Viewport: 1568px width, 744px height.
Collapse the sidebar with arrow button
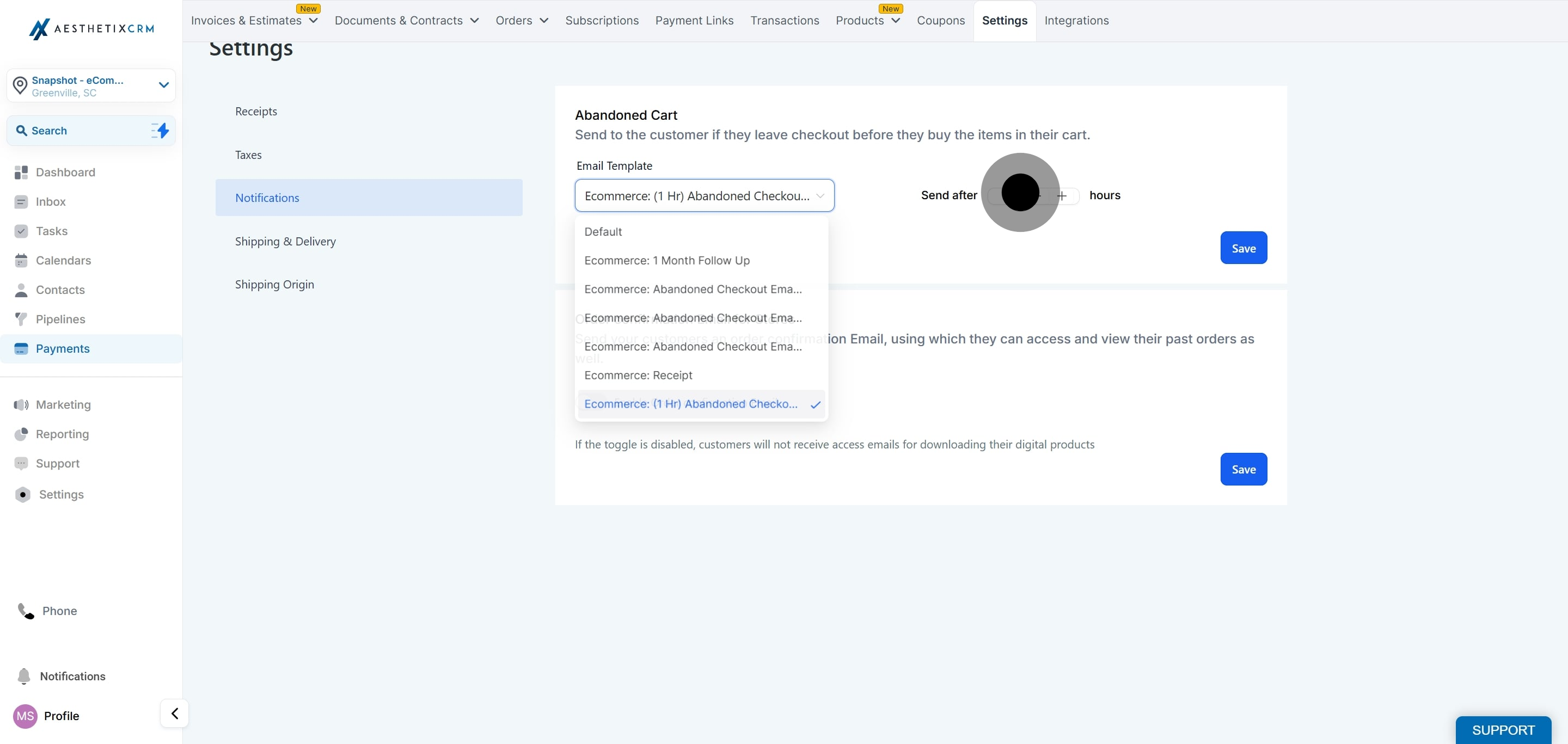(x=175, y=713)
